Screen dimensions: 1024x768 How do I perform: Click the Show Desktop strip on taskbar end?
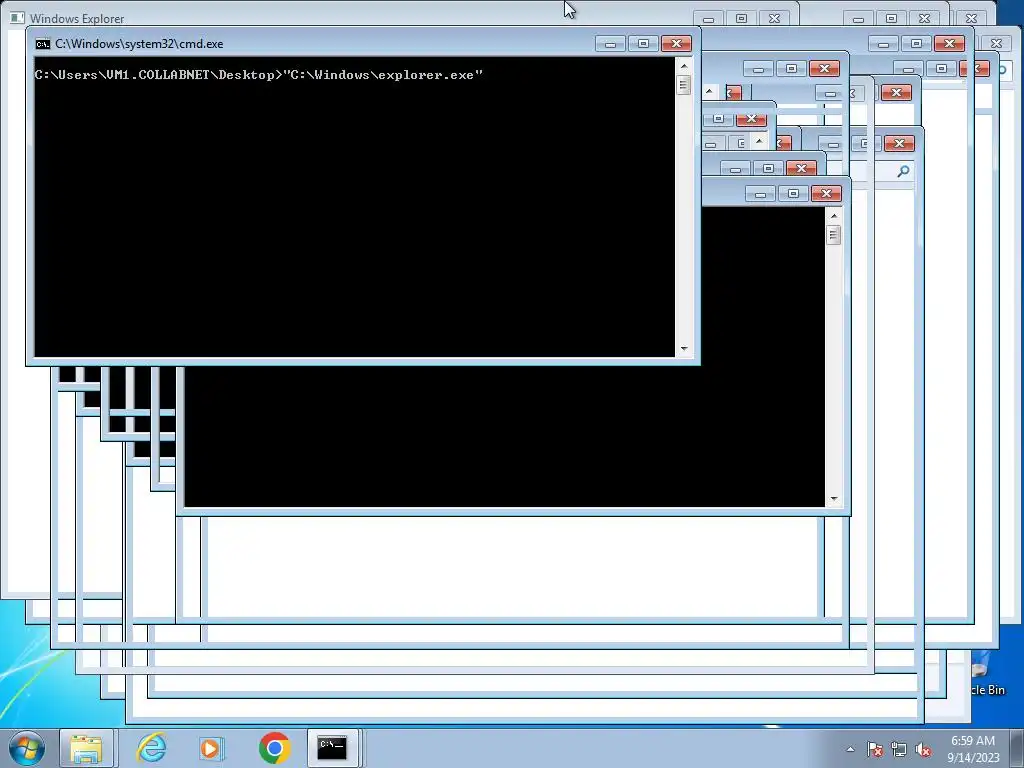pos(1017,748)
